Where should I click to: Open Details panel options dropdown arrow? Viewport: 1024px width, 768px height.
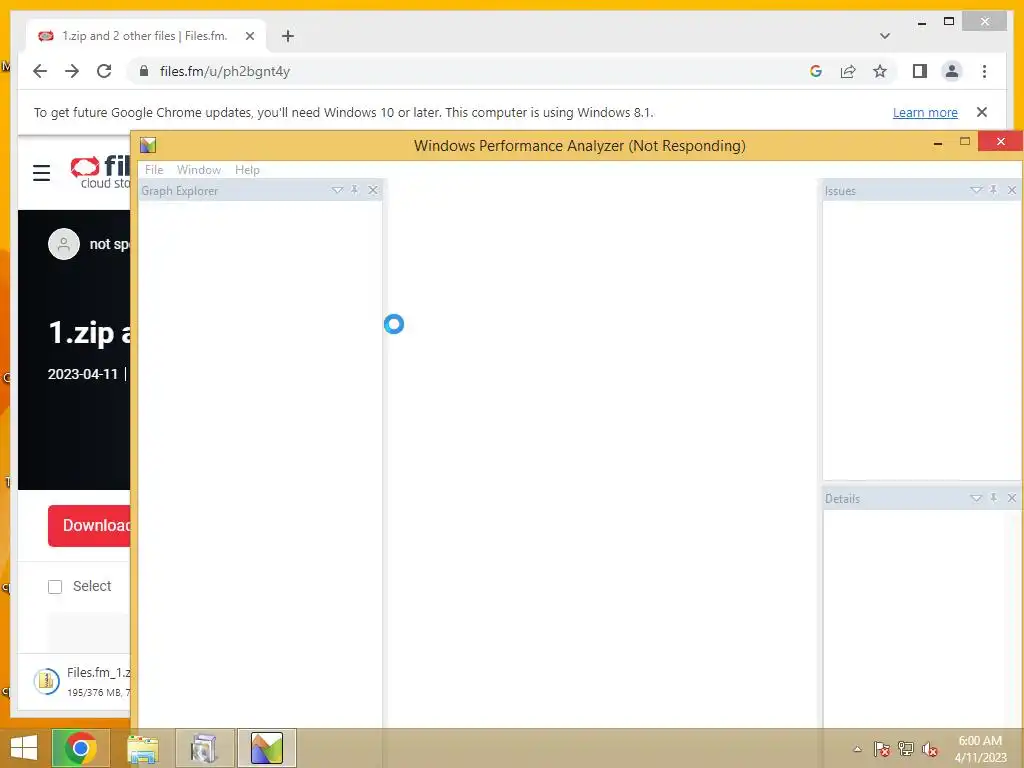point(976,498)
